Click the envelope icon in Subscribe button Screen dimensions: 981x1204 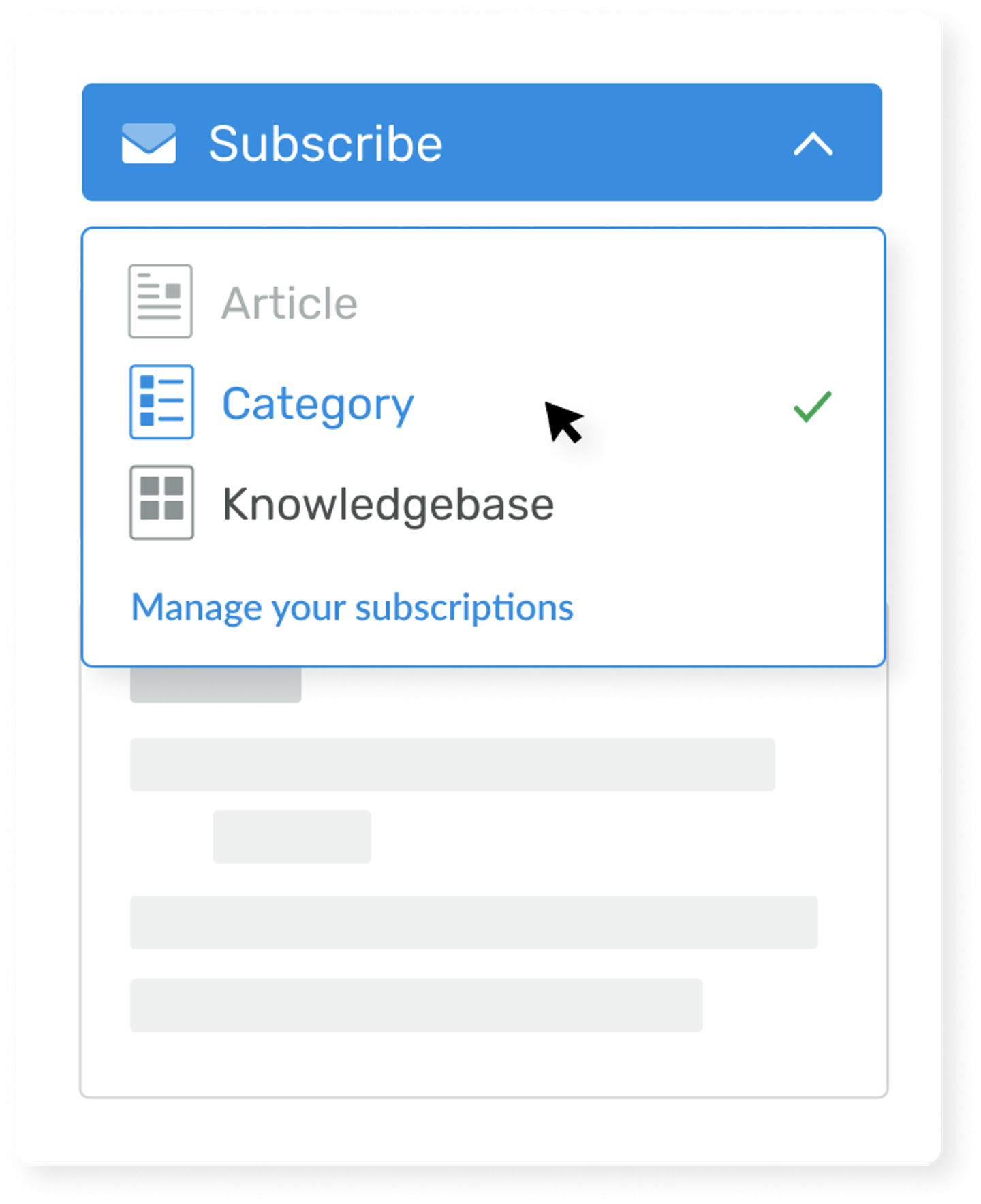149,144
